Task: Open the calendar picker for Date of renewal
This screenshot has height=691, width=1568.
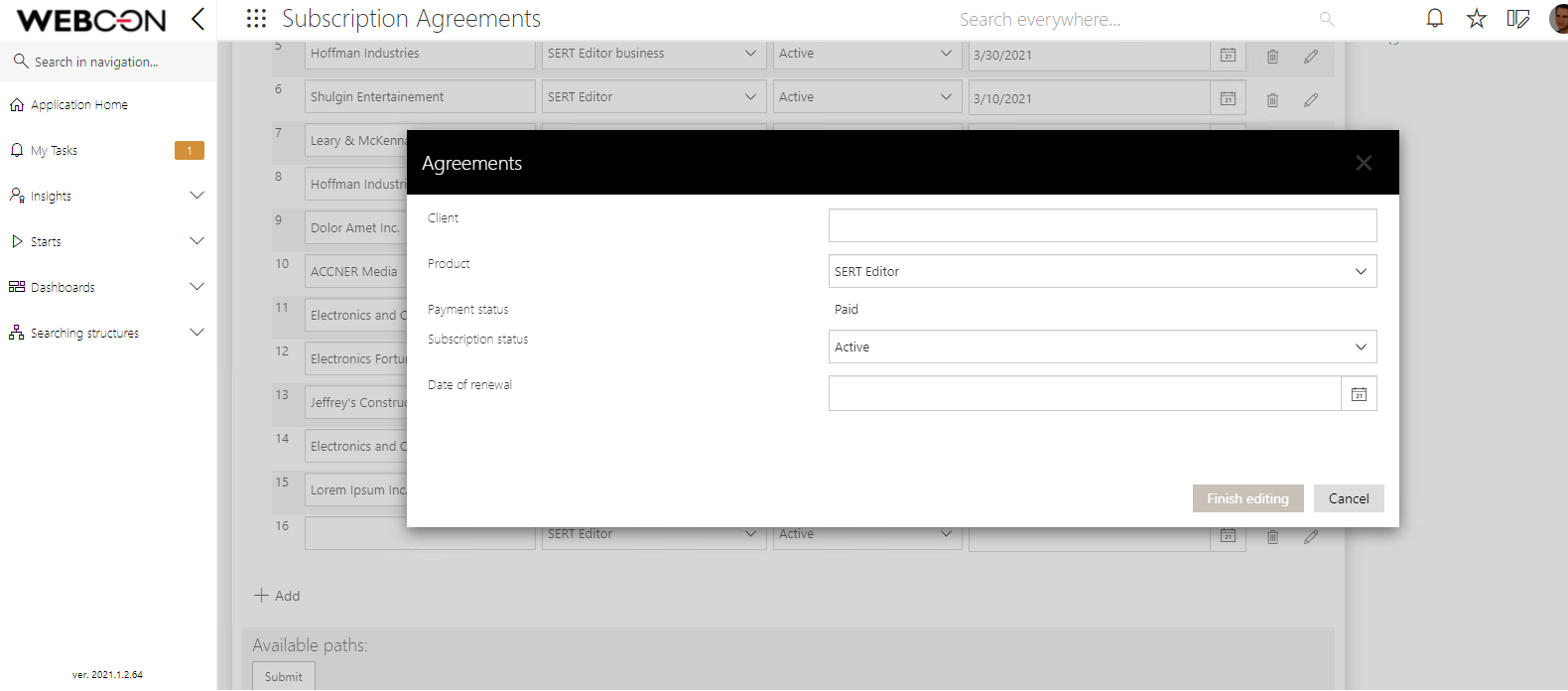Action: (1359, 394)
